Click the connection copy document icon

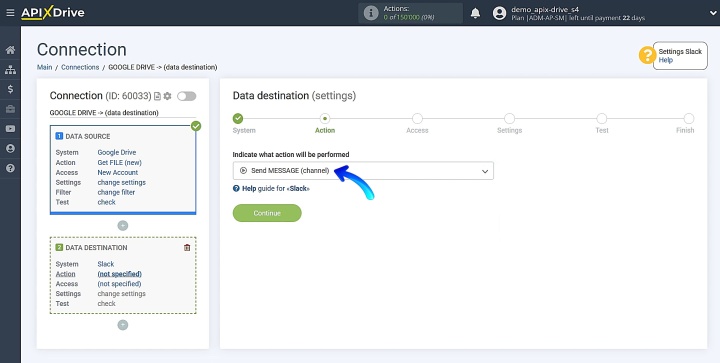(x=158, y=96)
